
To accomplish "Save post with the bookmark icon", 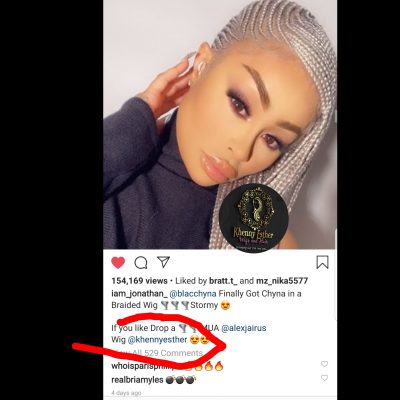I will coord(322,262).
